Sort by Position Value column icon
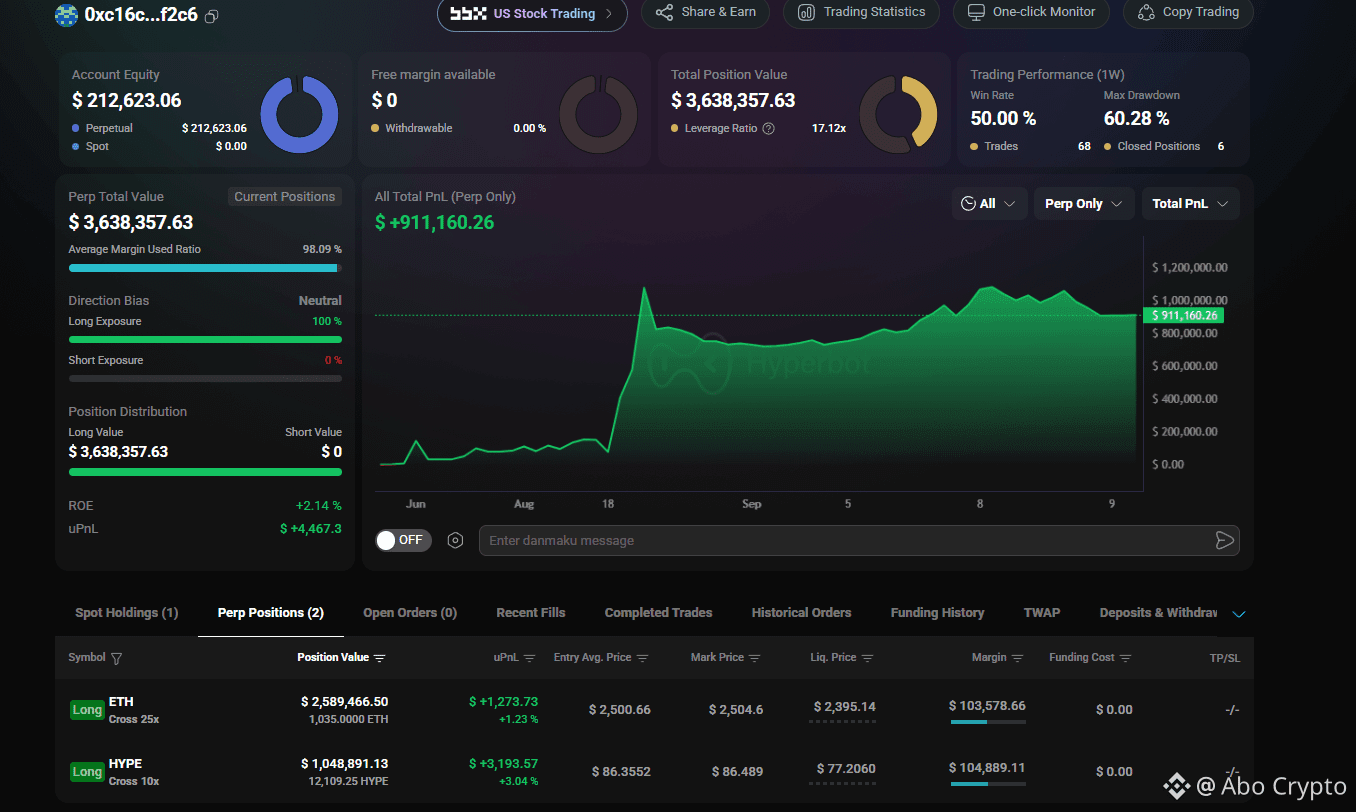1356x812 pixels. [380, 658]
